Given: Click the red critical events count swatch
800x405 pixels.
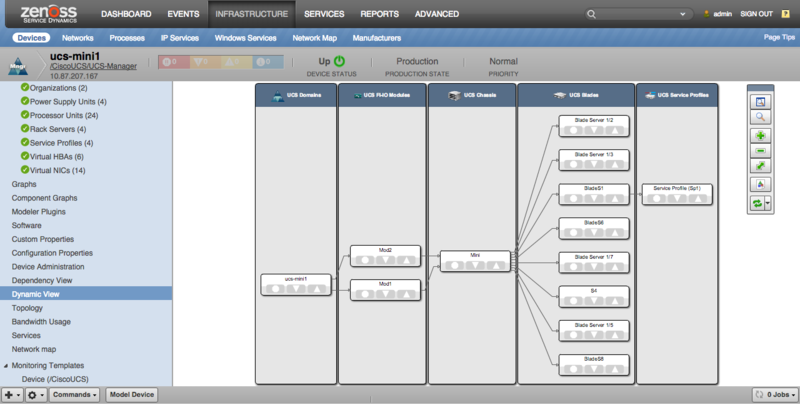Looking at the screenshot, I should 174,62.
